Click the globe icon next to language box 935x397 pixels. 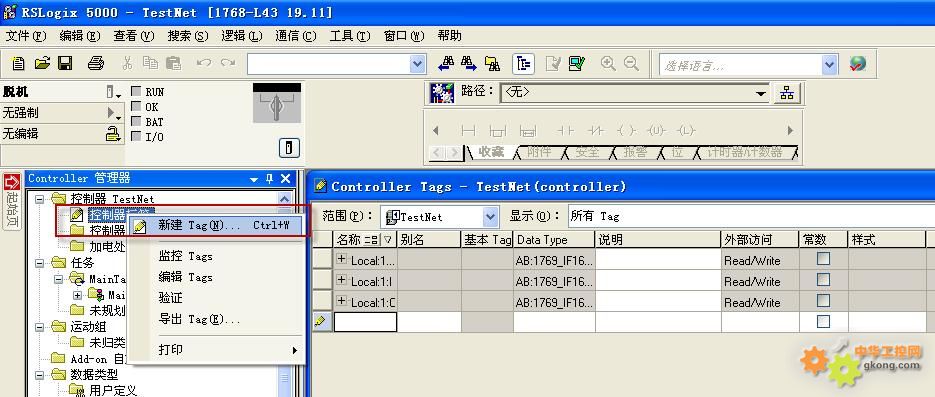point(857,64)
